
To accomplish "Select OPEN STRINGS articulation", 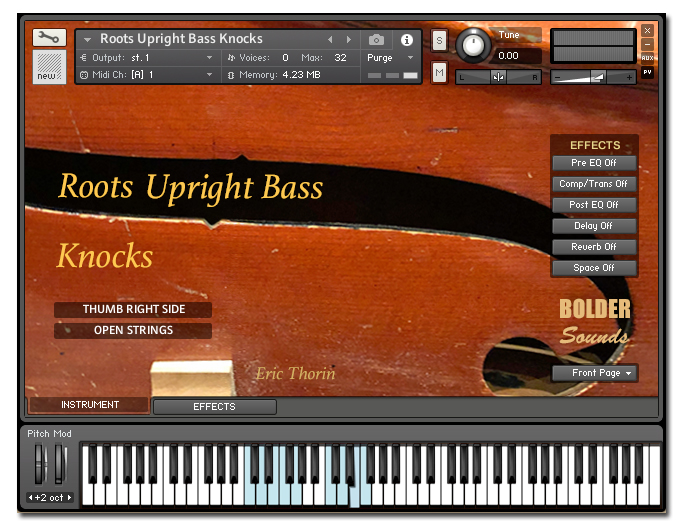I will point(133,330).
